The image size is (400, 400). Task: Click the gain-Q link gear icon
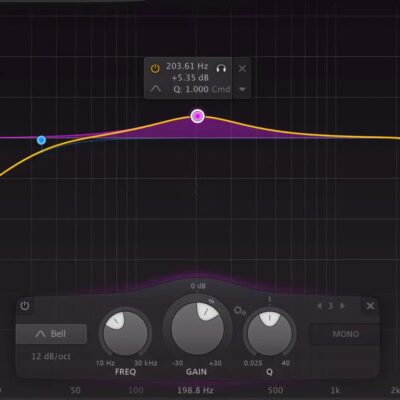(239, 311)
